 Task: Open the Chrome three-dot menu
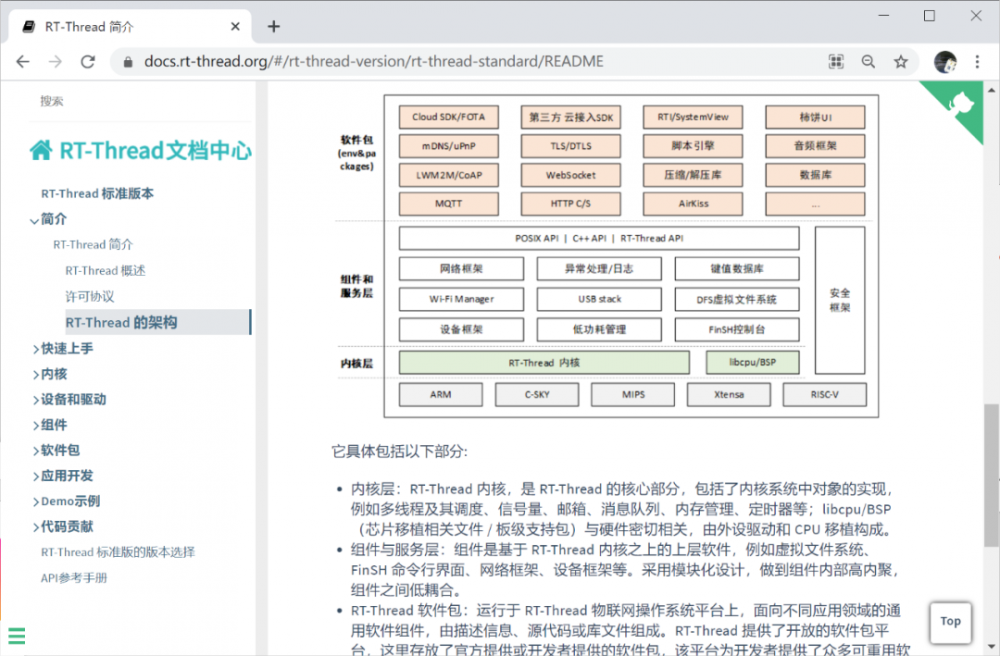click(978, 62)
